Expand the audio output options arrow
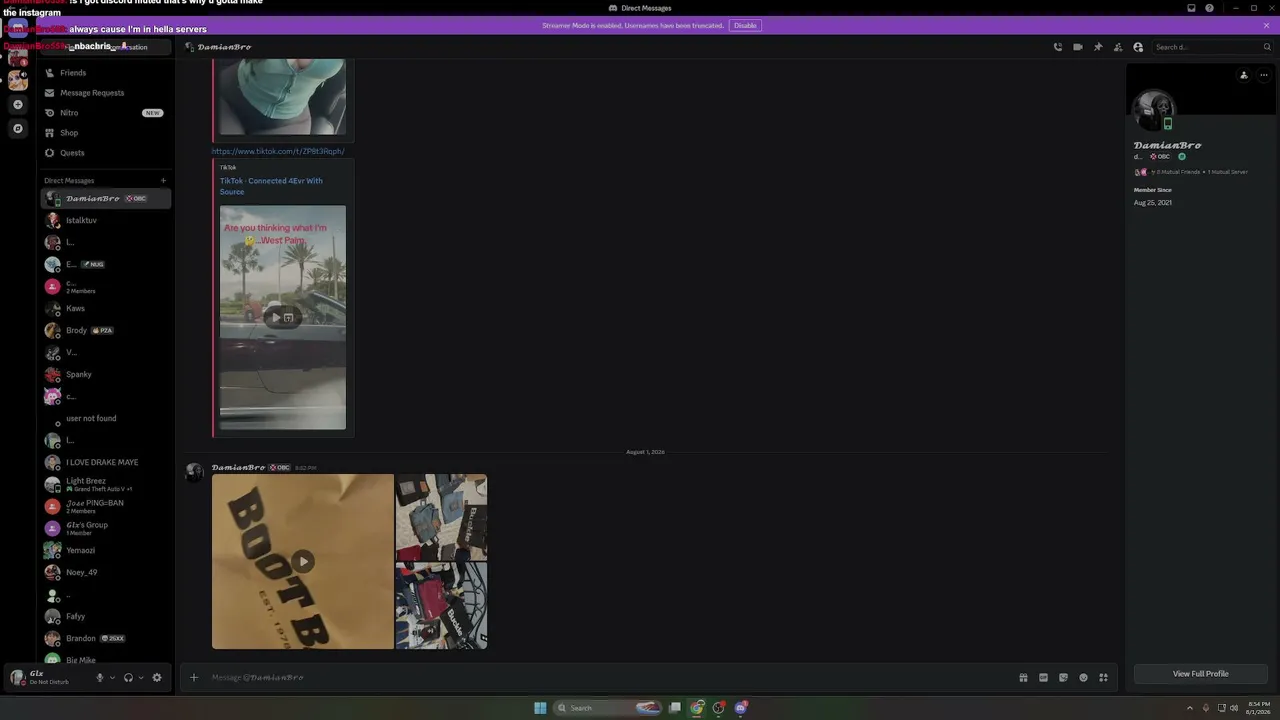Viewport: 1280px width, 720px height. (x=141, y=677)
